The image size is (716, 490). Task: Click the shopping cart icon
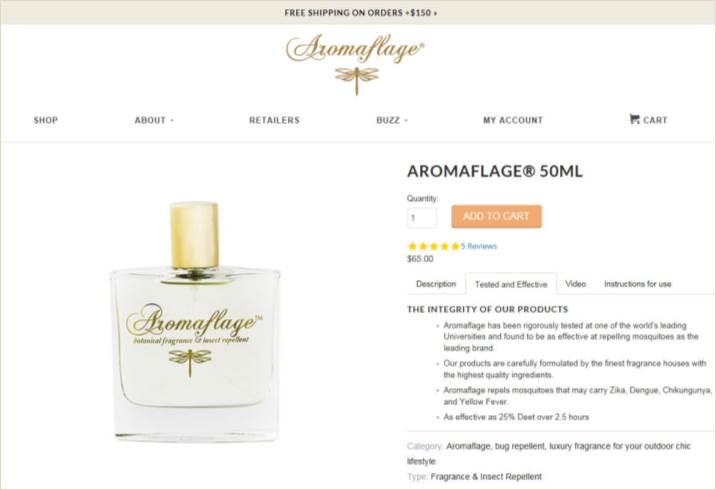[x=634, y=119]
